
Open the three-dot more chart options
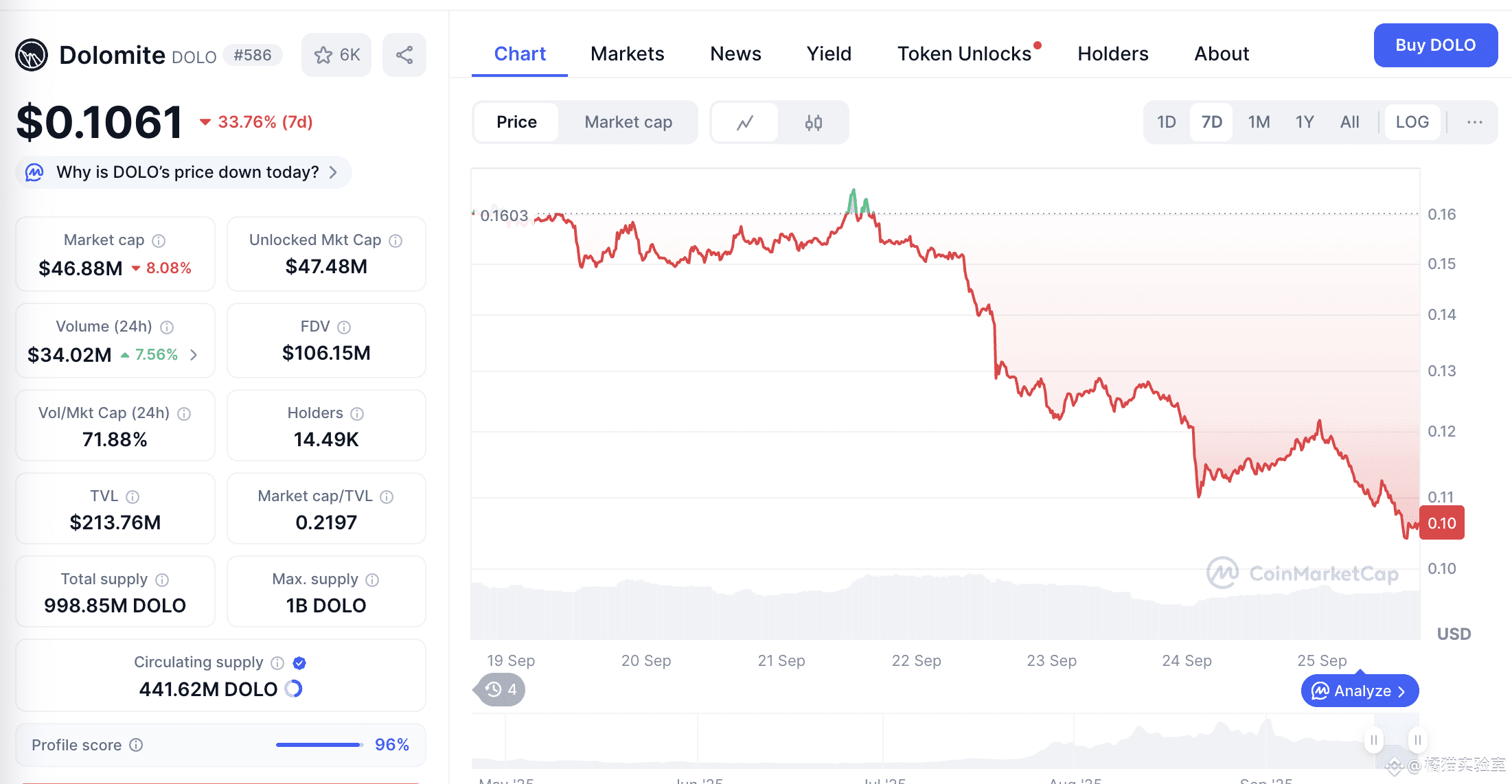[x=1474, y=122]
